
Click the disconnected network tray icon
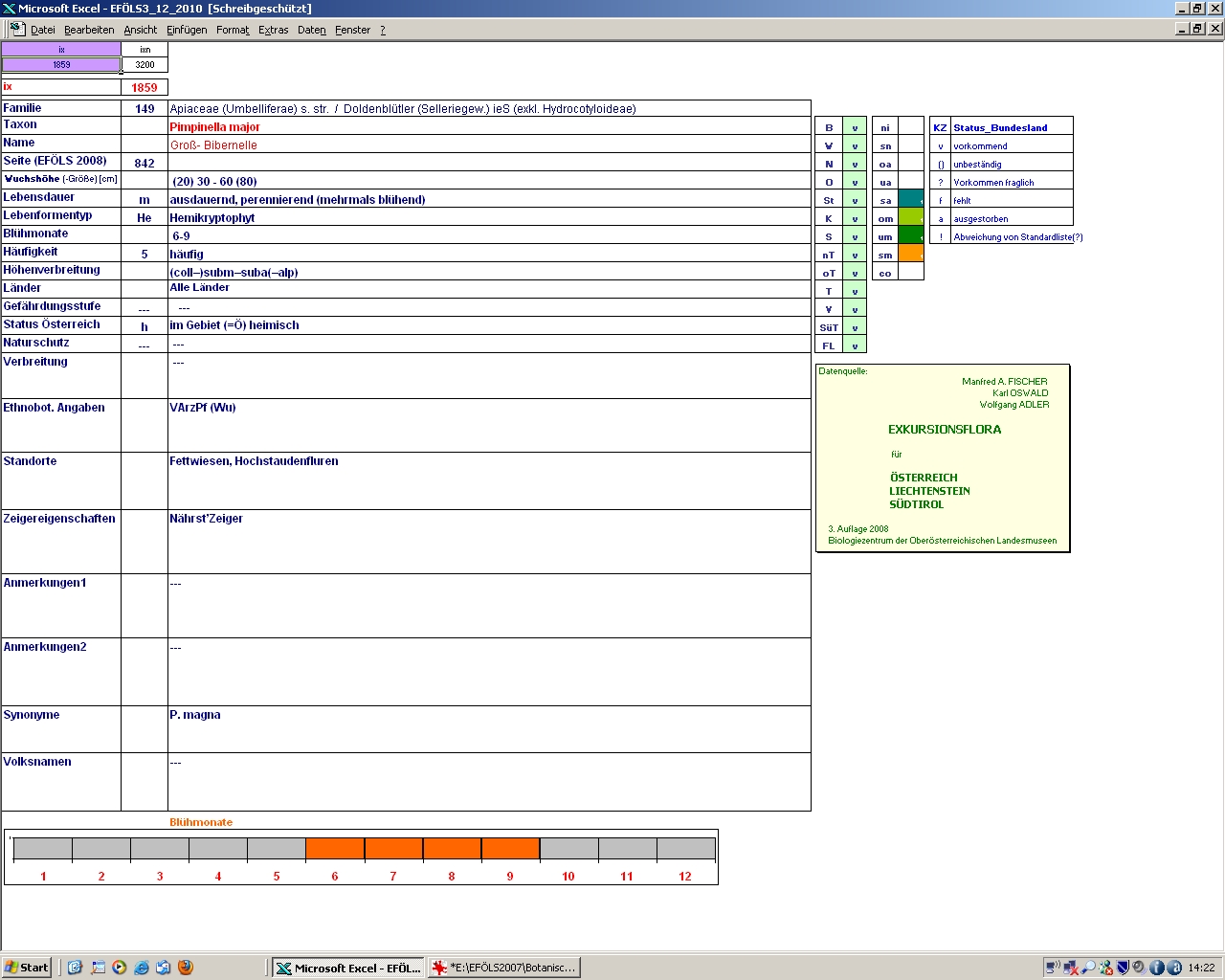[1071, 968]
